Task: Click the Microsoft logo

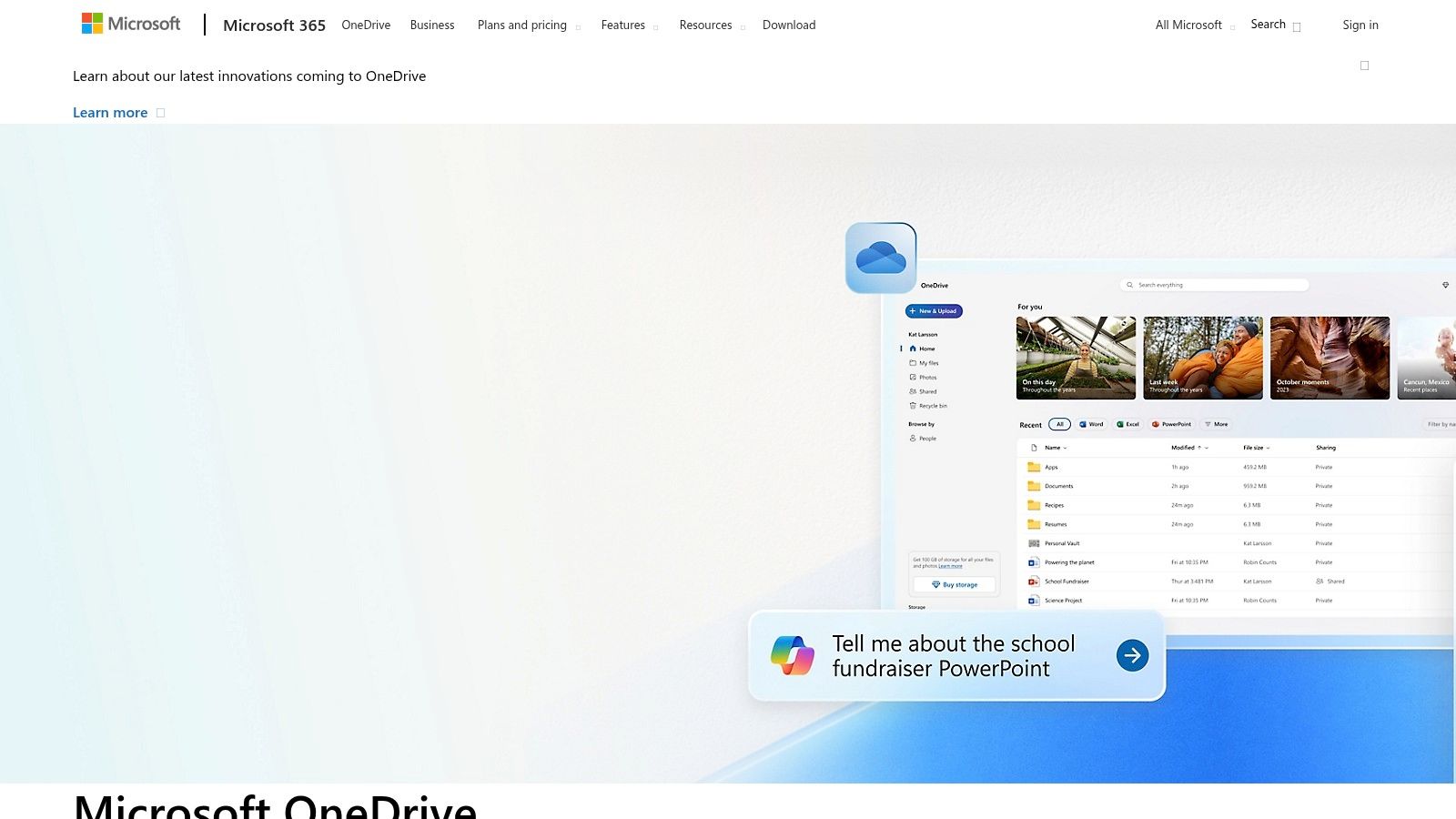Action: pyautogui.click(x=131, y=24)
